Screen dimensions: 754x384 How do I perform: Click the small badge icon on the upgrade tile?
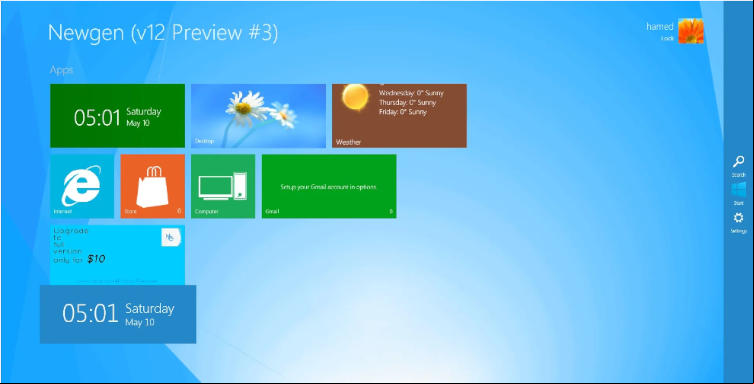pos(171,237)
